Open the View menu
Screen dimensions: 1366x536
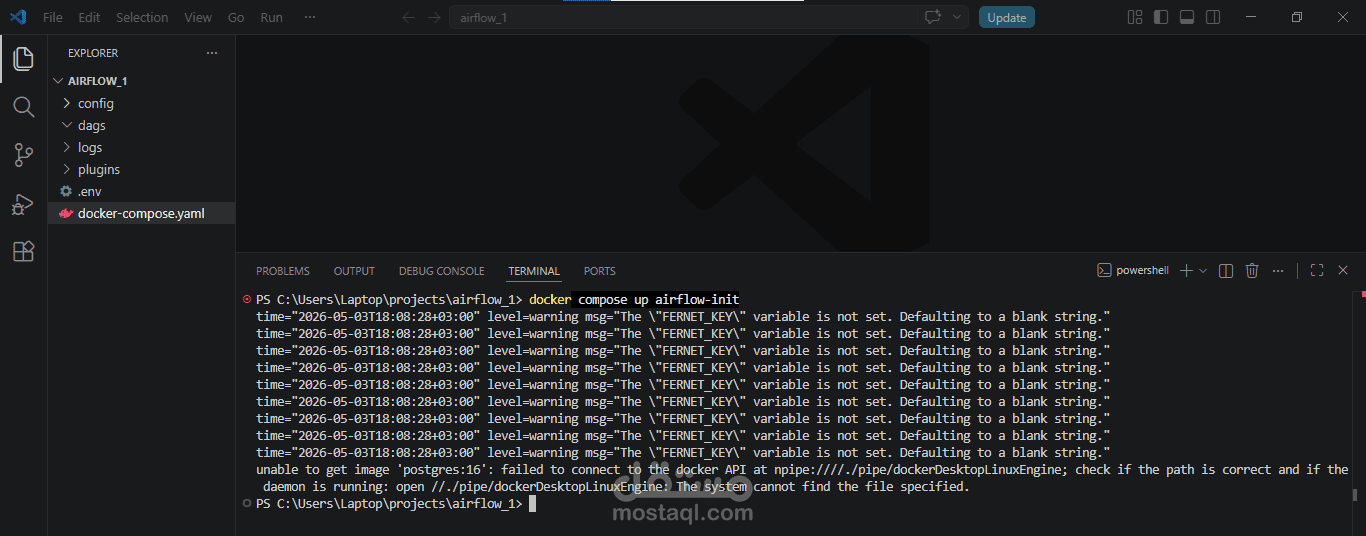(x=198, y=17)
